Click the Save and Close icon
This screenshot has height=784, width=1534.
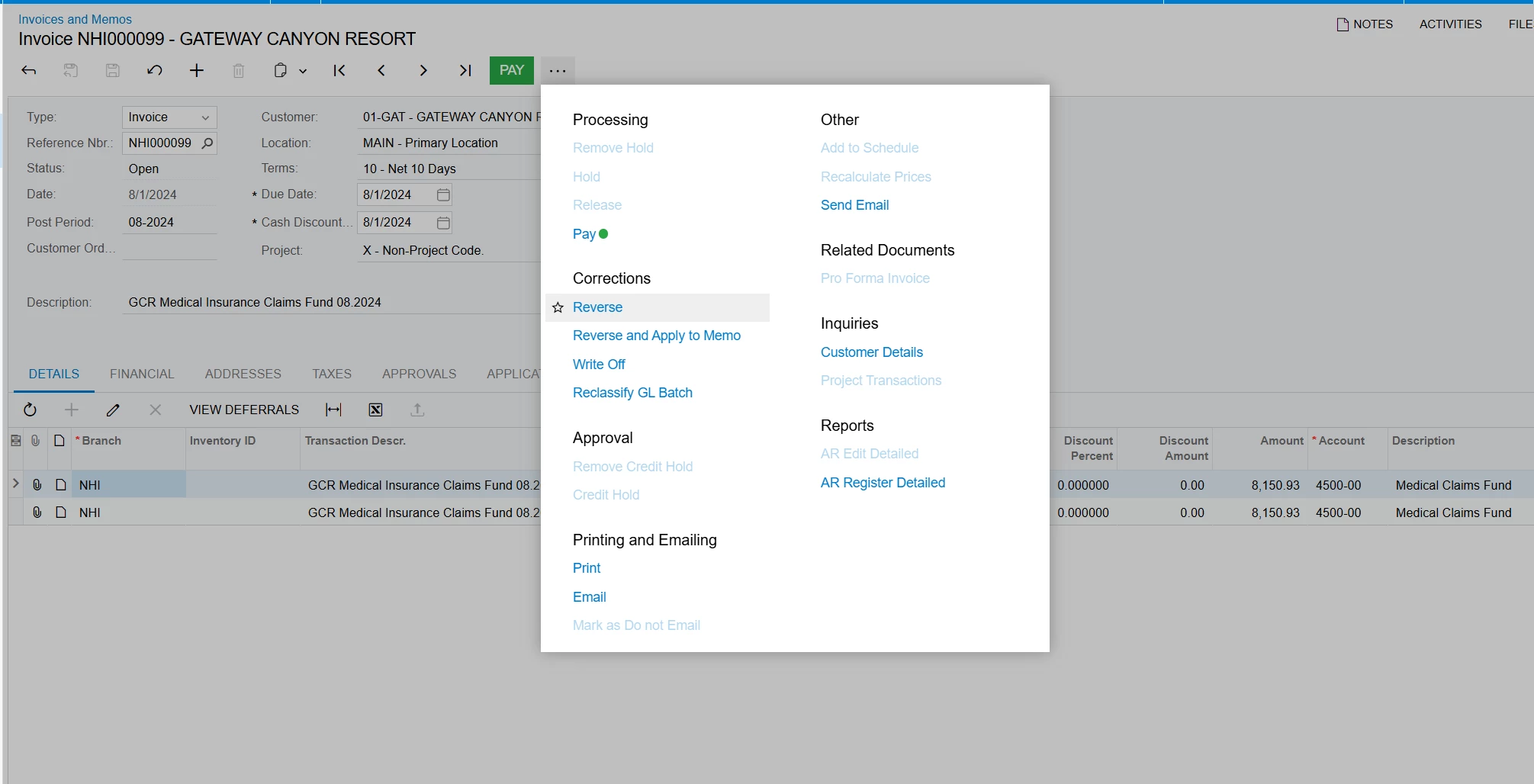(x=70, y=70)
